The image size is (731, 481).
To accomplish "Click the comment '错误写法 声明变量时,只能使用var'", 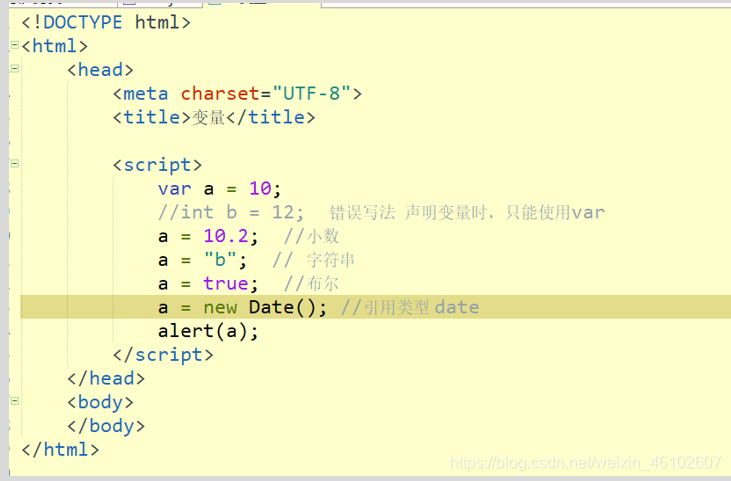I will (x=467, y=213).
